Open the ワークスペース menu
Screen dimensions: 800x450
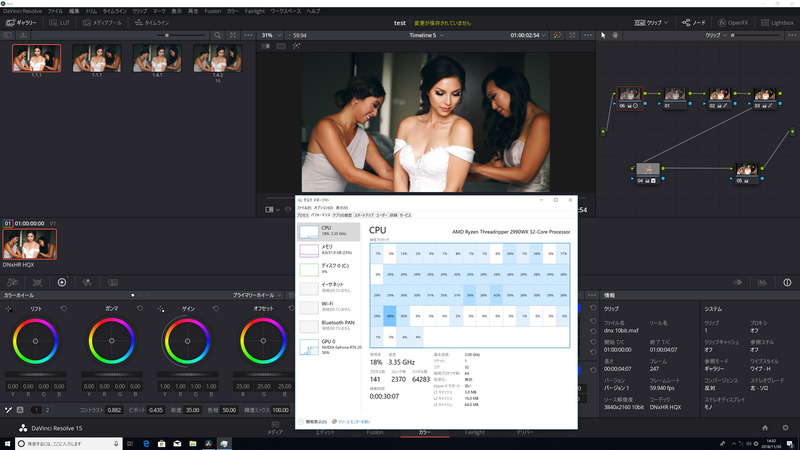pyautogui.click(x=286, y=11)
